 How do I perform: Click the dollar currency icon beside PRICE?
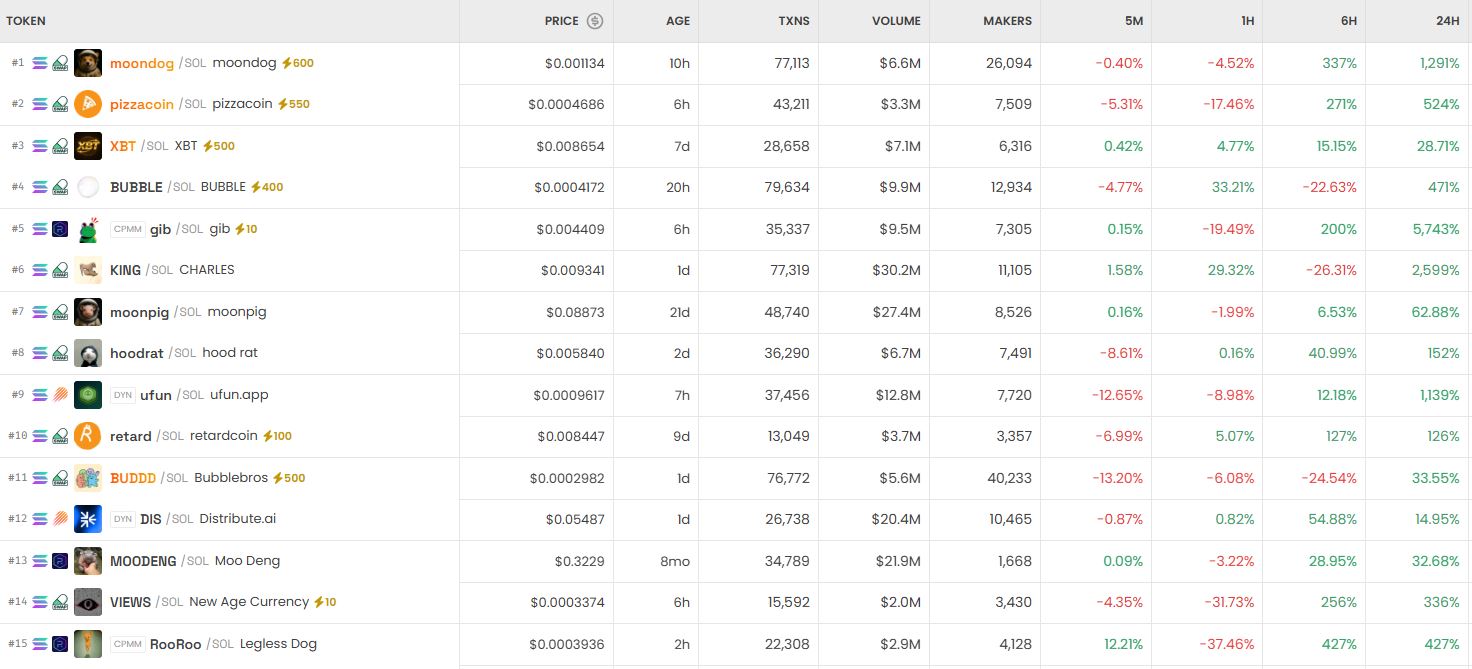[595, 21]
